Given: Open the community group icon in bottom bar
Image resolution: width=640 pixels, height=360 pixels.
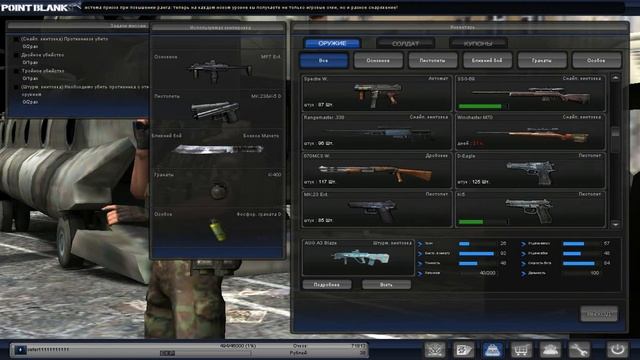Looking at the screenshot, I should pos(550,350).
